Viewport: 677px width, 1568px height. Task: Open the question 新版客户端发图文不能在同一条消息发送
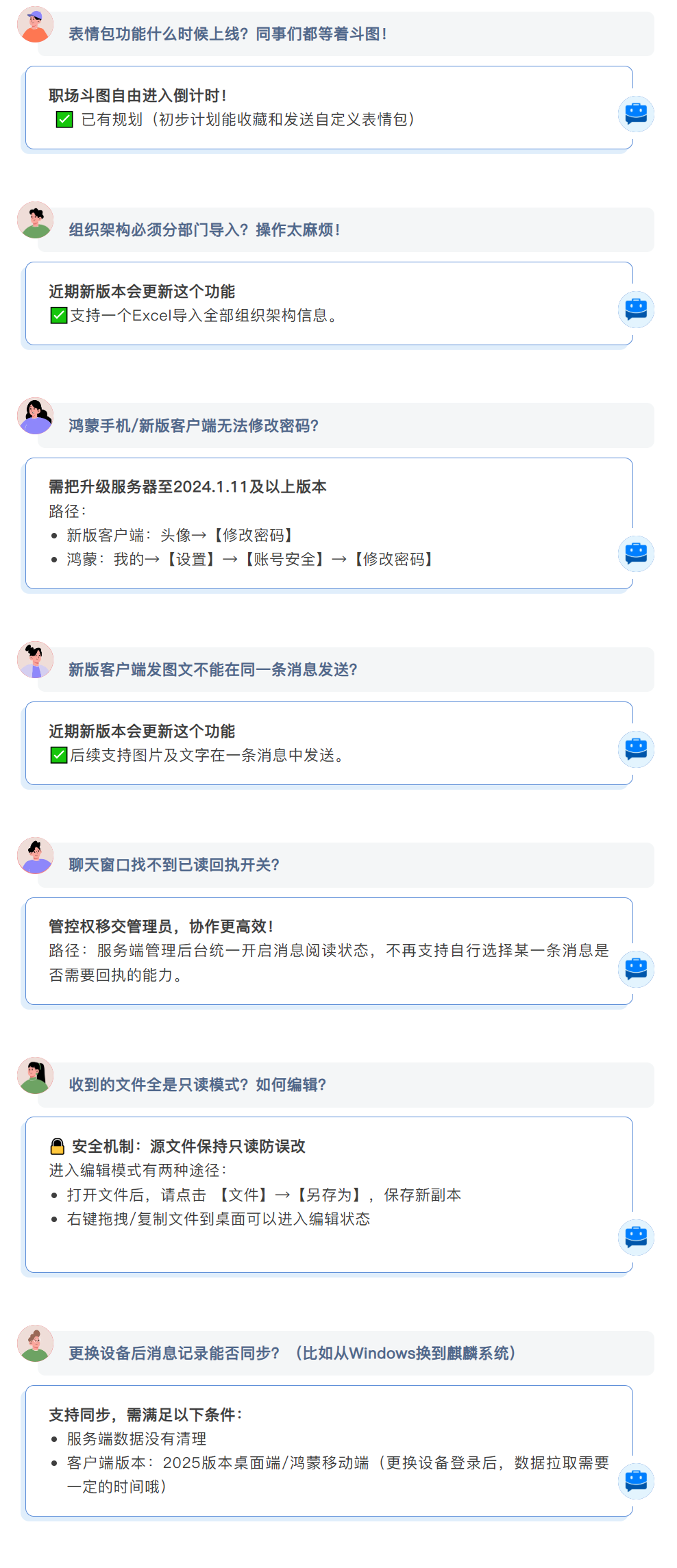(213, 669)
